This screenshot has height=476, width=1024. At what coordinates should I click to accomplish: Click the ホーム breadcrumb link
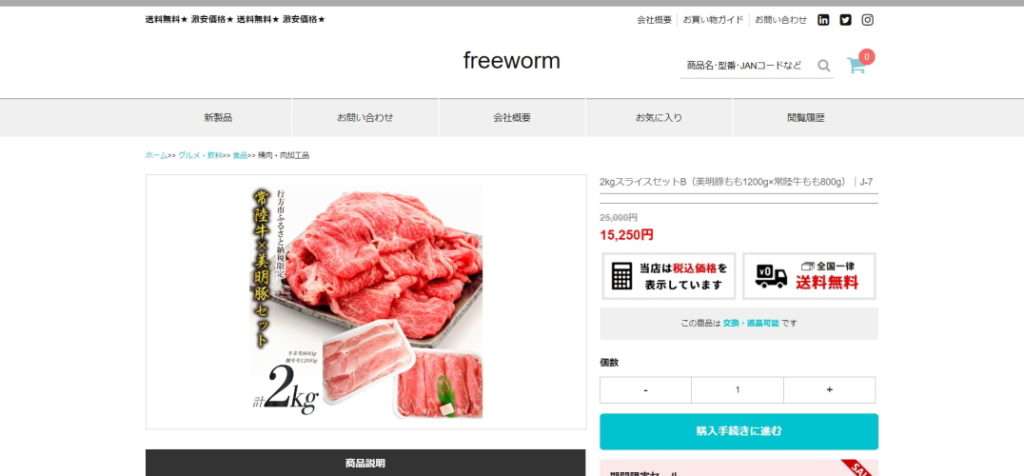pos(156,155)
